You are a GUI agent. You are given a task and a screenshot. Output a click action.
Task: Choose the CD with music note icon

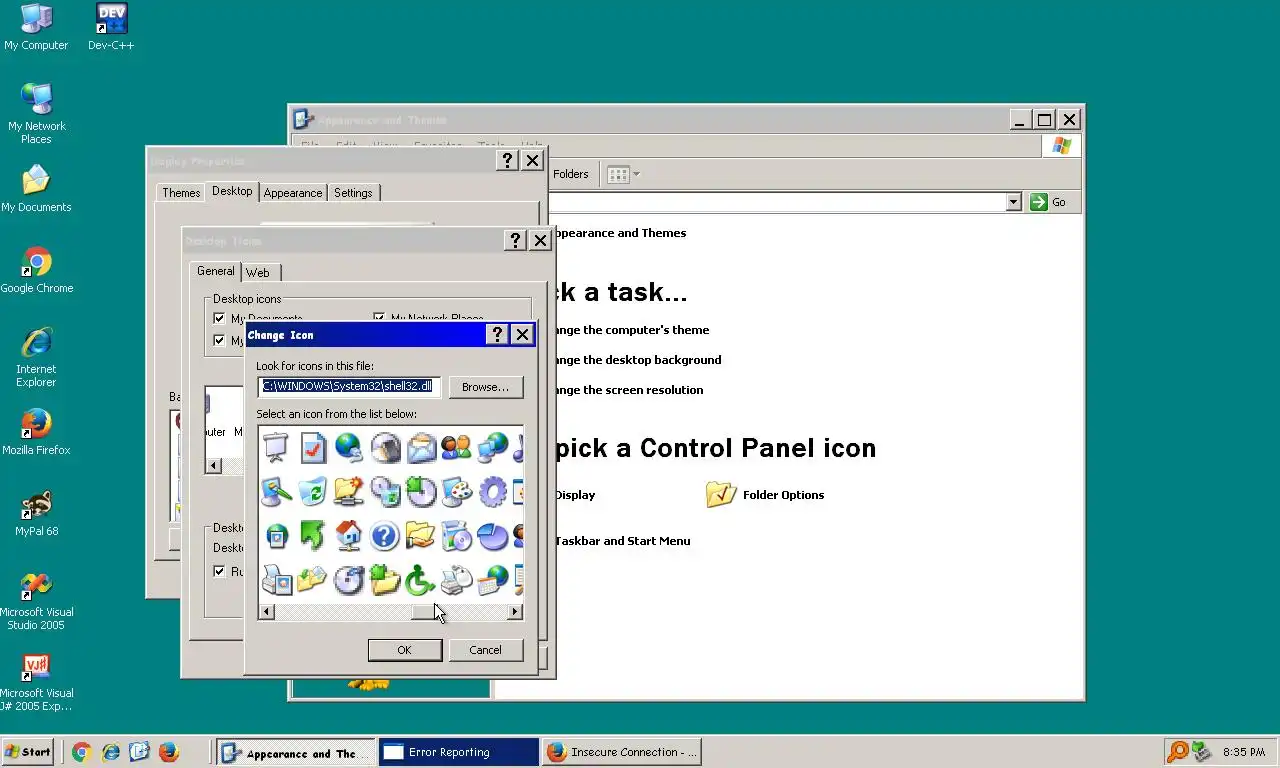[x=349, y=579]
